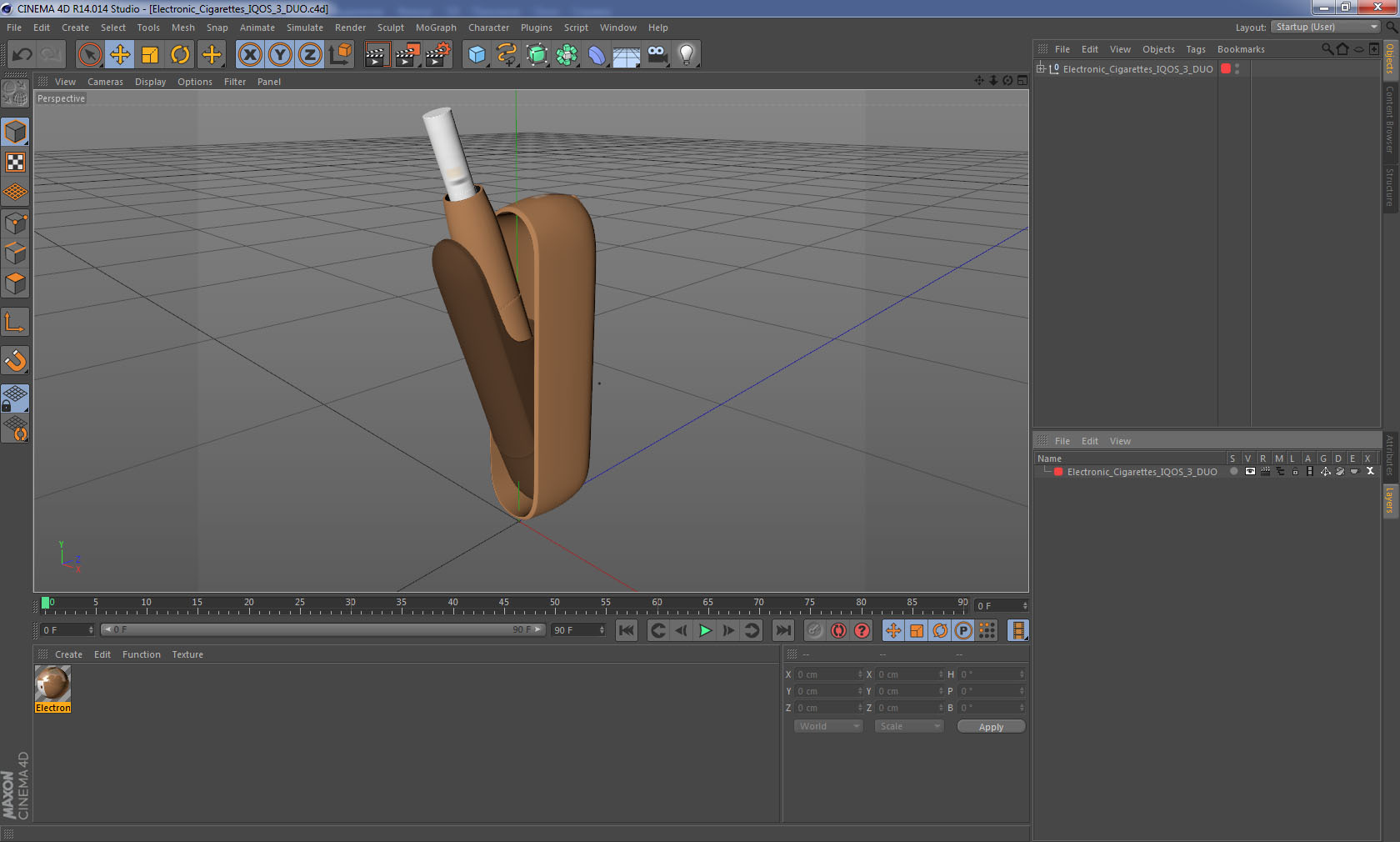Click the Object Manager search icon

[1327, 49]
